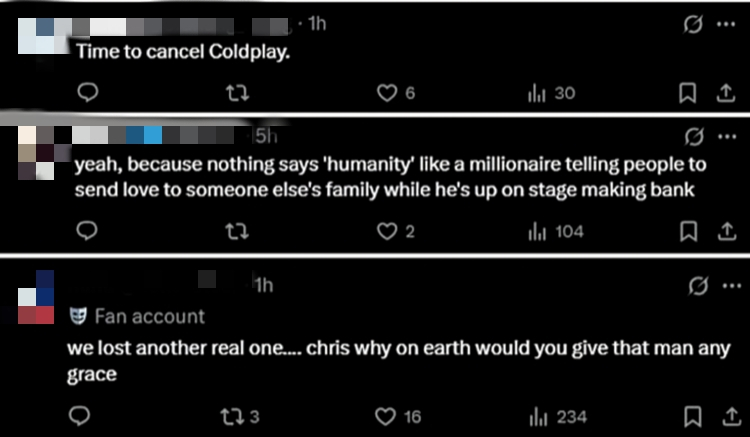Click Grok icon on the first post
The width and height of the screenshot is (750, 437).
point(690,23)
